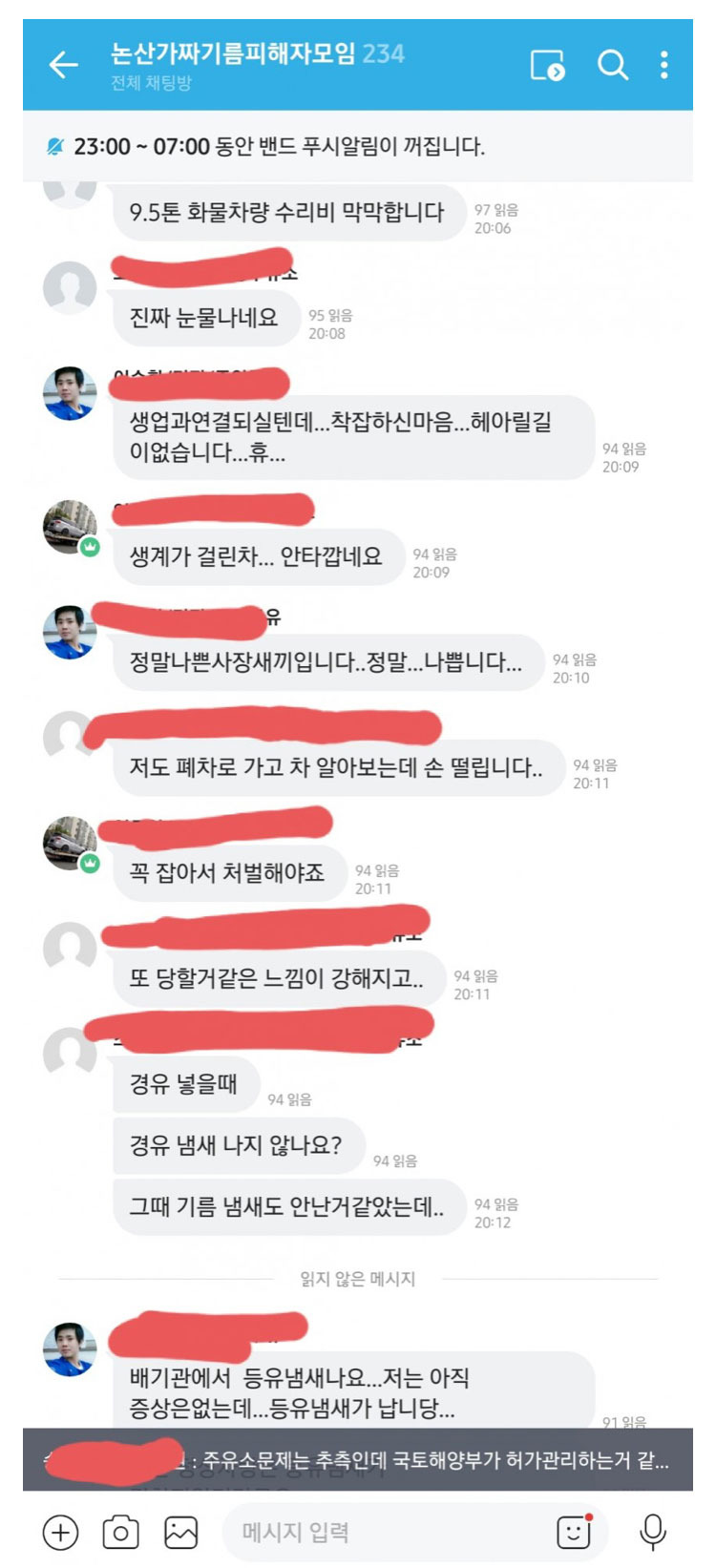The image size is (716, 1568).
Task: Open the sticker emoji icon
Action: tap(575, 1532)
